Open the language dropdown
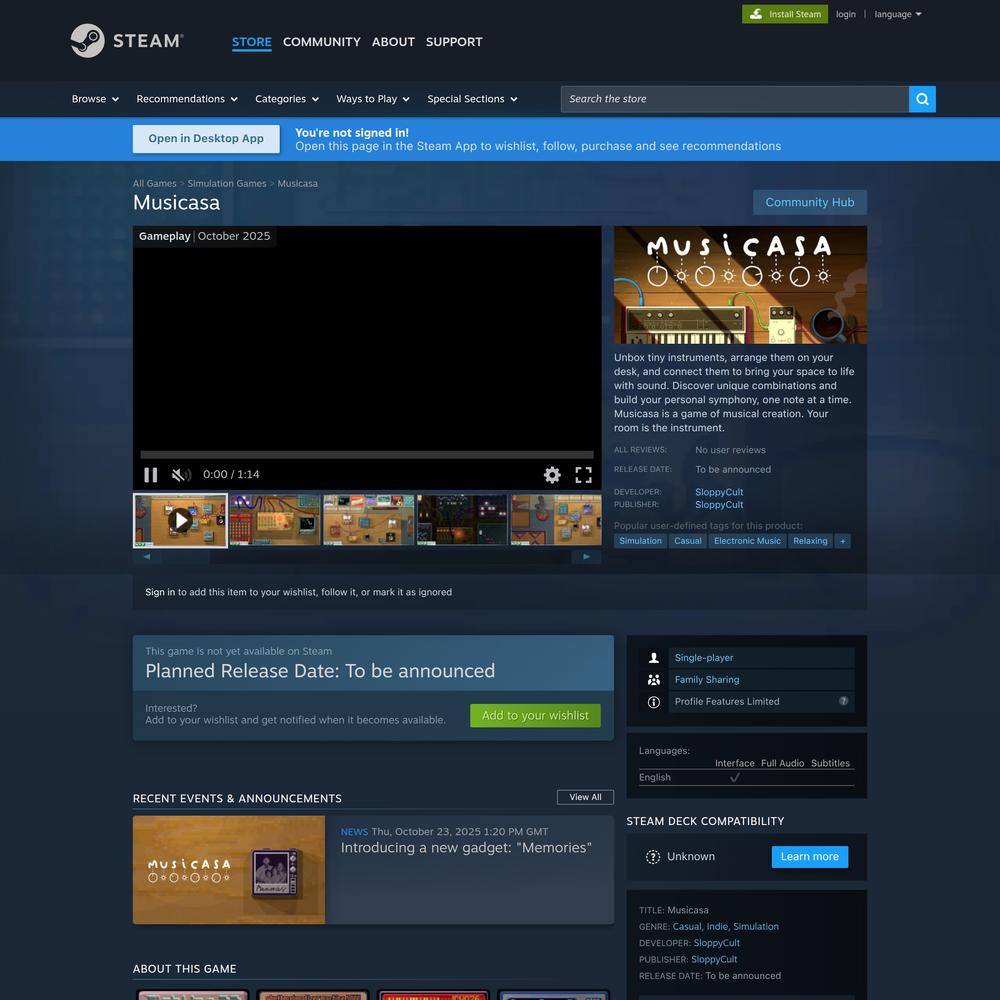Screen dimensions: 1000x1000 897,14
